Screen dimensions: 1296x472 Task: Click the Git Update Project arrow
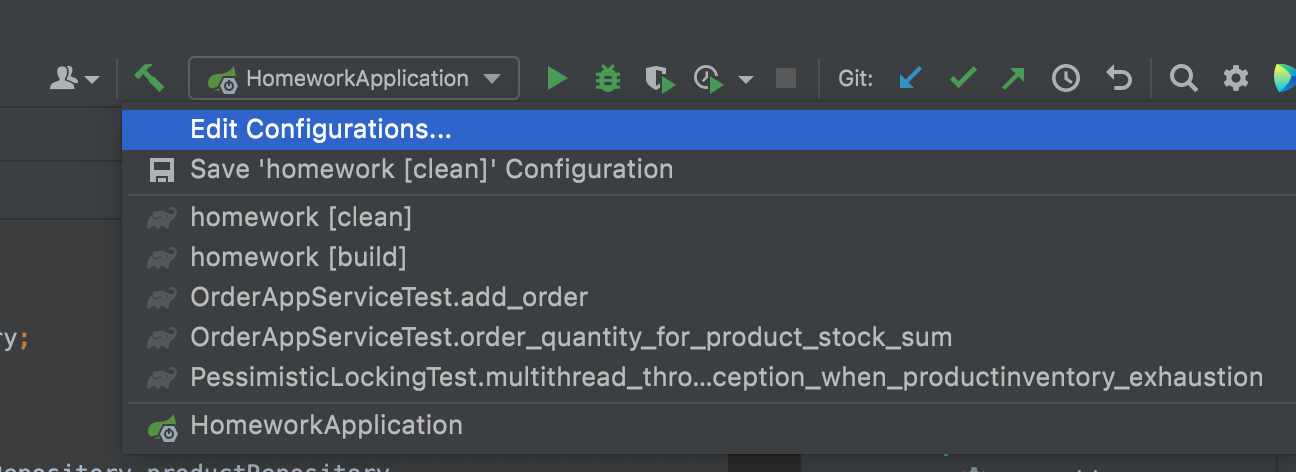pos(909,78)
